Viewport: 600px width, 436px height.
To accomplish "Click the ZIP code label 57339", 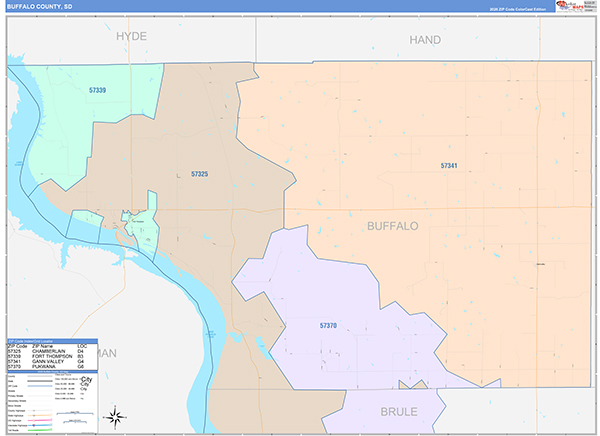I will point(98,90).
